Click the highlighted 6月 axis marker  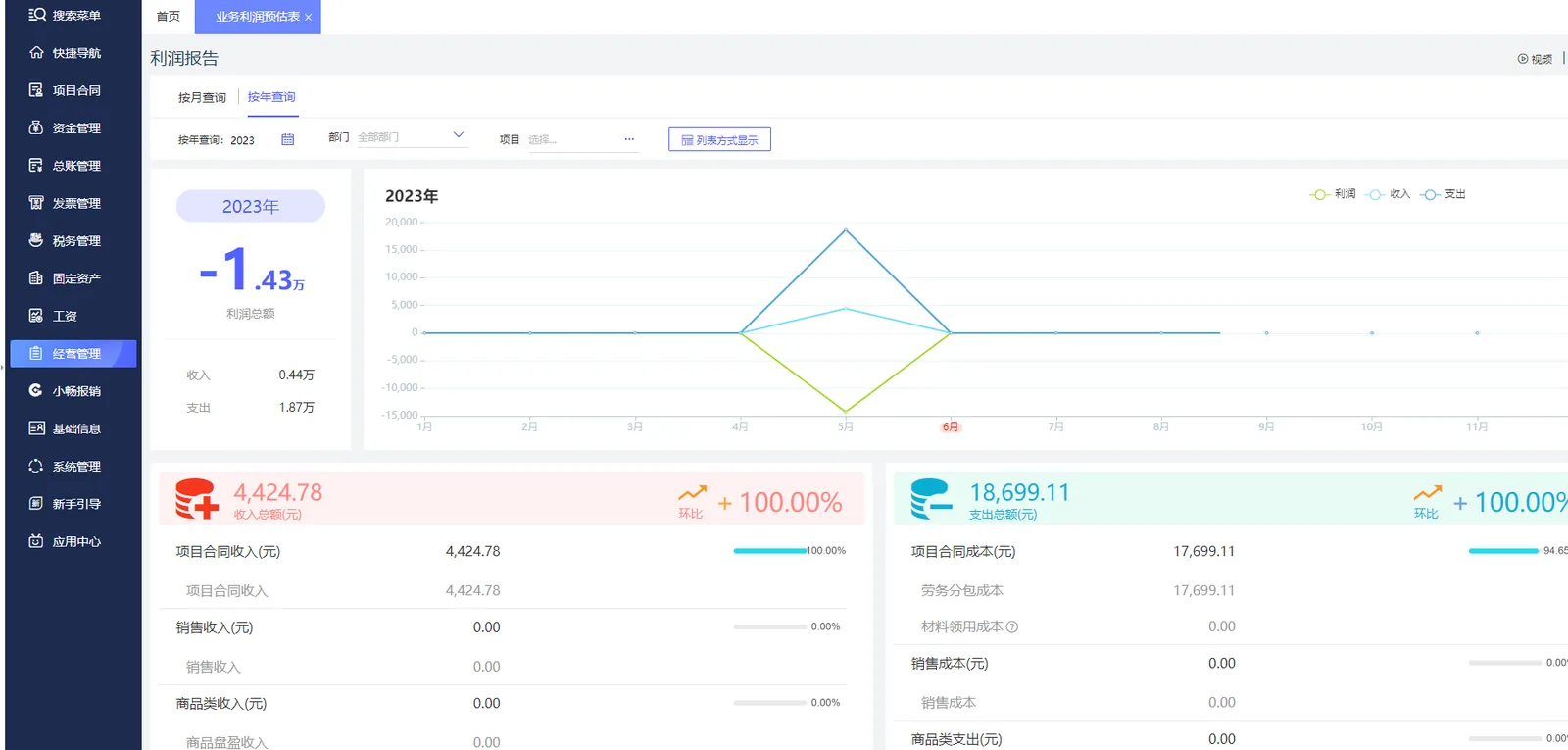[951, 426]
